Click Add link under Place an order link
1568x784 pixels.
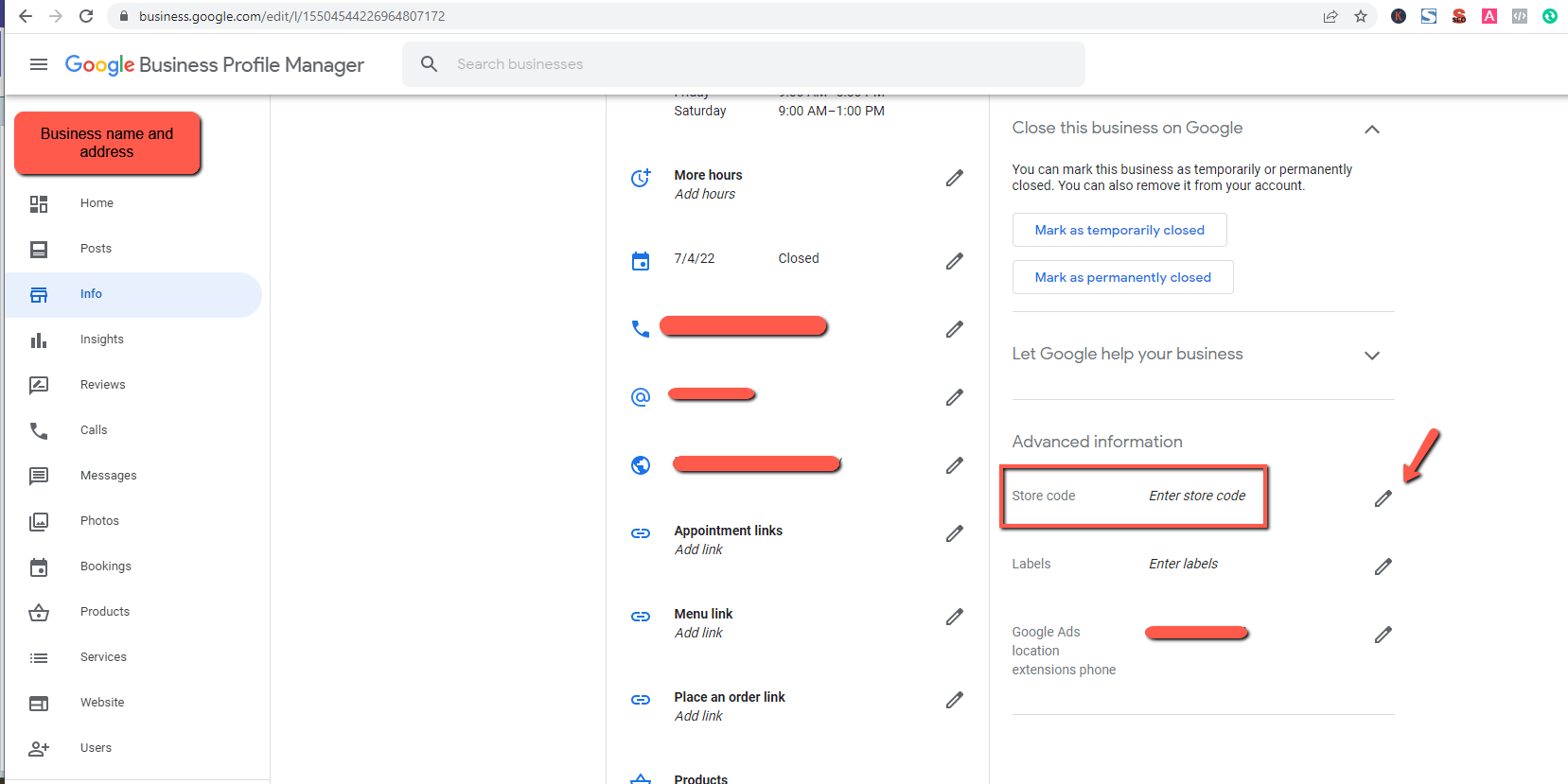click(698, 716)
